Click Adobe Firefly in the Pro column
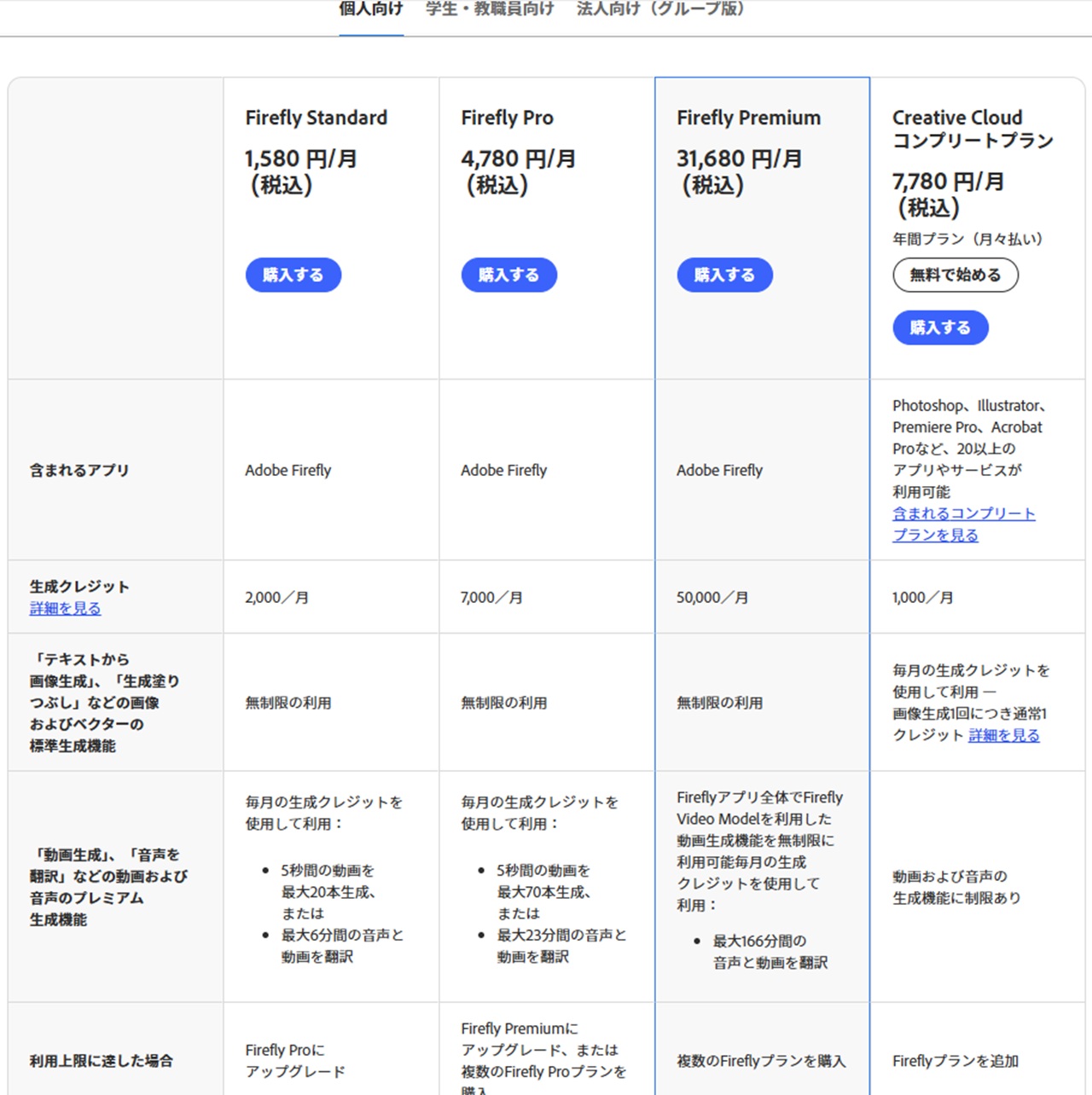The width and height of the screenshot is (1092, 1095). pos(504,470)
